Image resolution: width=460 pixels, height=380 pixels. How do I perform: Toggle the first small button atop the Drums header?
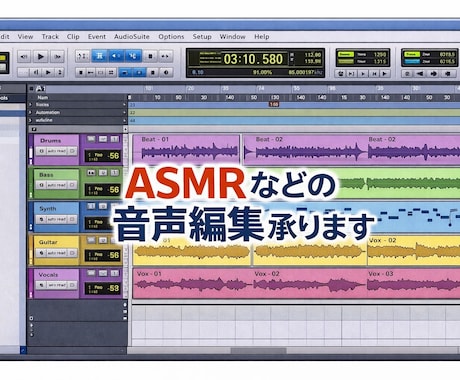coord(91,139)
